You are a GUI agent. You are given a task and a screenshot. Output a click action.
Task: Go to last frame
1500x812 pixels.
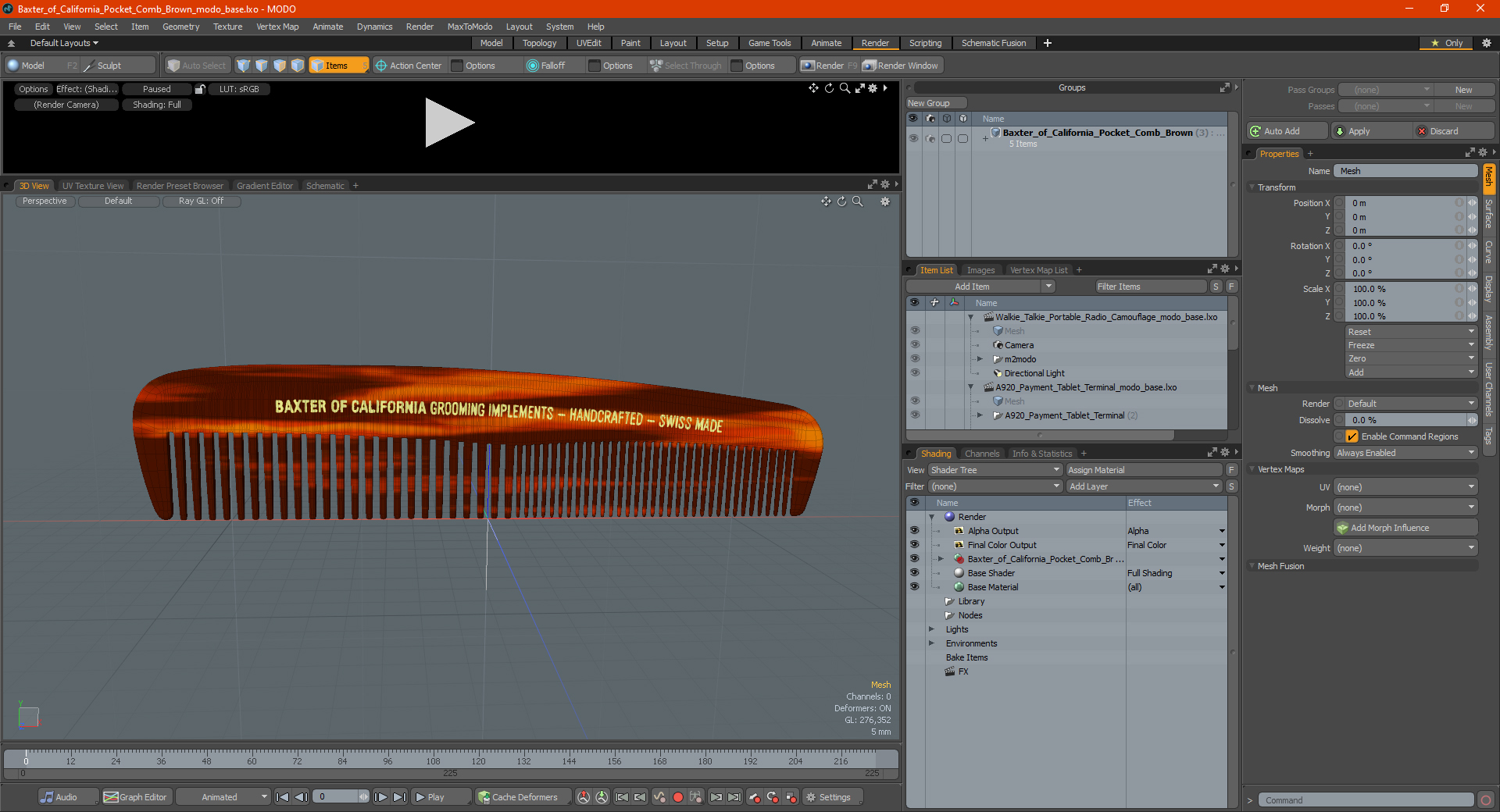click(x=399, y=797)
